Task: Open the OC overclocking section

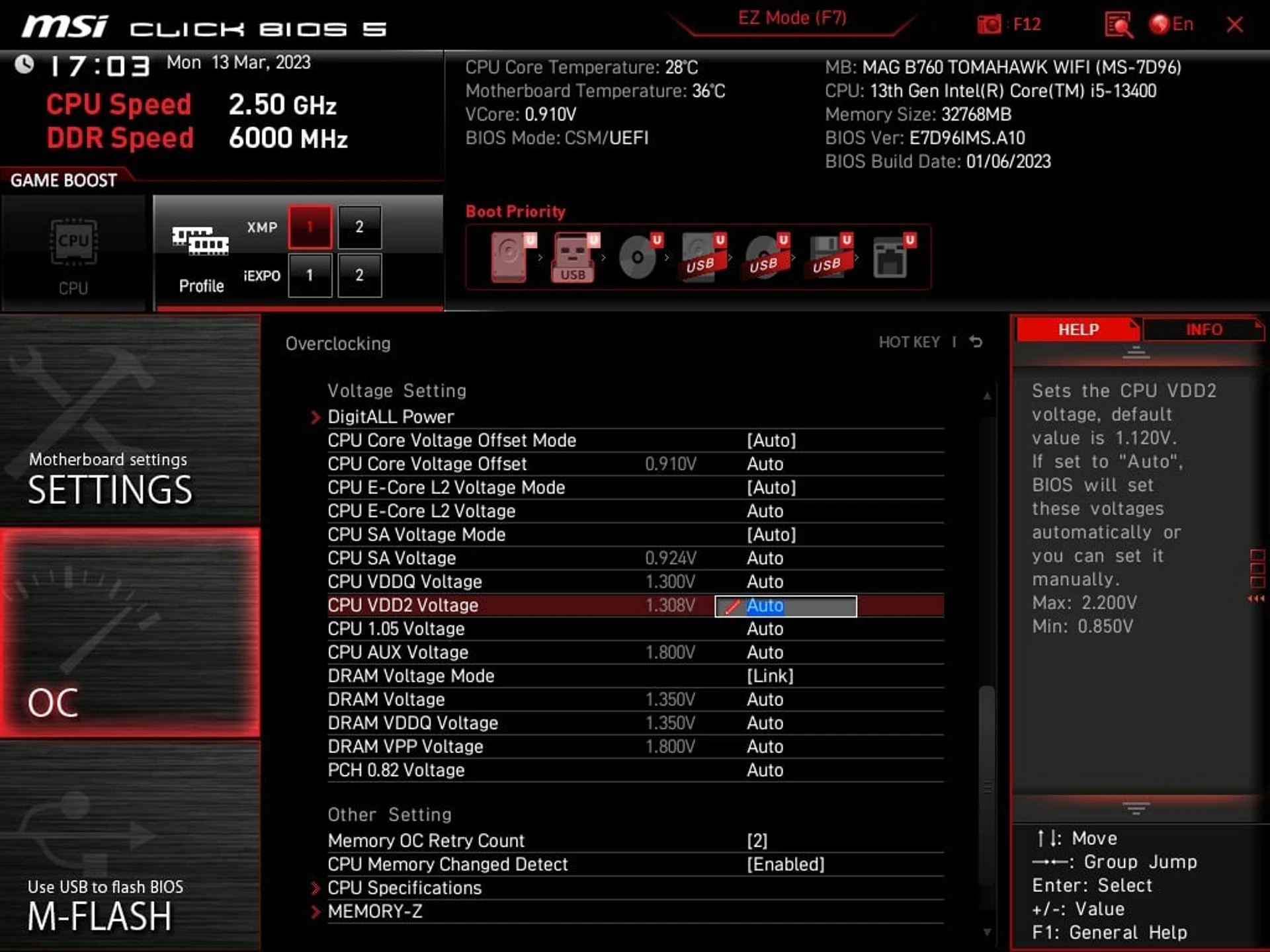Action: click(130, 633)
